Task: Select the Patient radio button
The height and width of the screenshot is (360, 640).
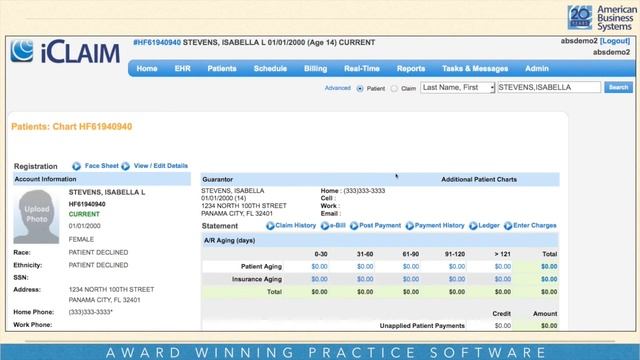Action: click(x=360, y=89)
